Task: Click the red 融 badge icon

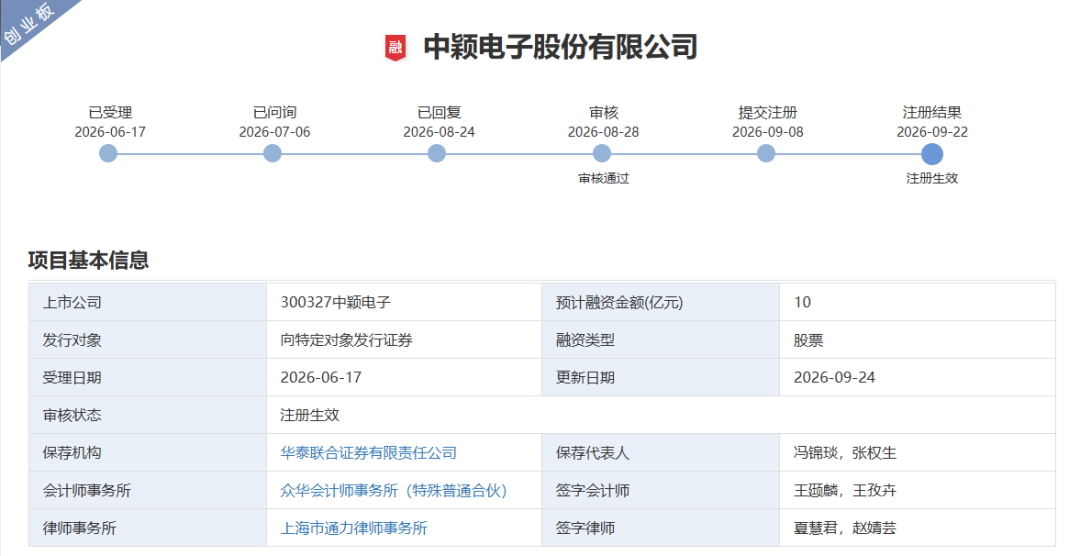Action: point(395,48)
